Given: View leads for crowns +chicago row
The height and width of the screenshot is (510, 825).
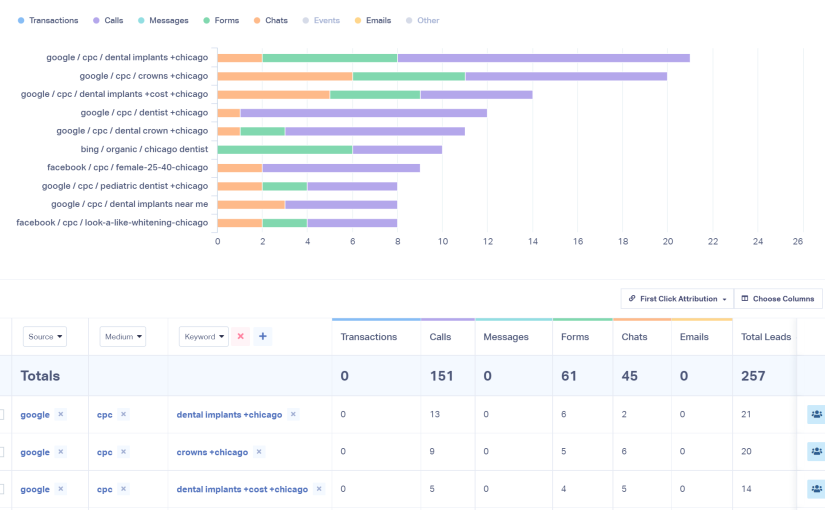Looking at the screenshot, I should [x=816, y=452].
